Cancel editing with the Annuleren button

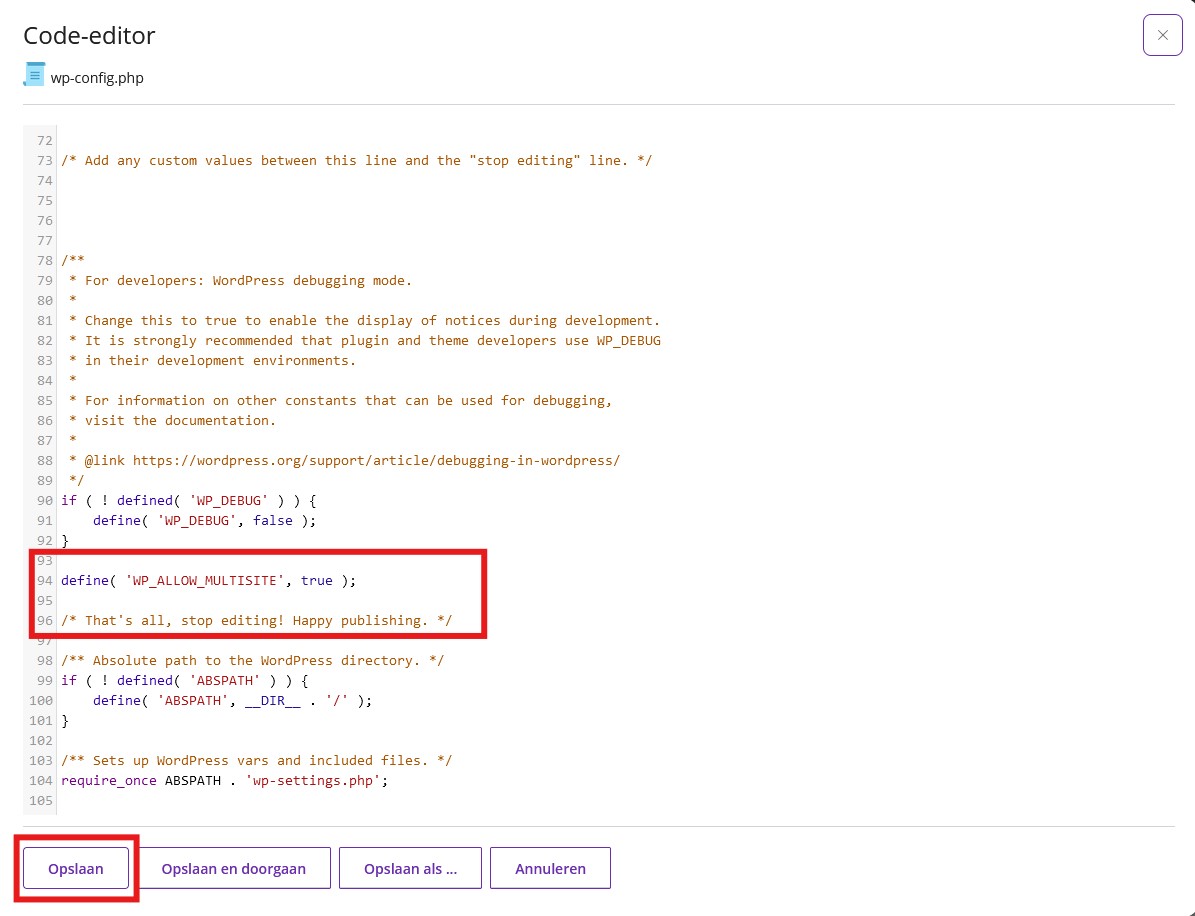pyautogui.click(x=550, y=868)
